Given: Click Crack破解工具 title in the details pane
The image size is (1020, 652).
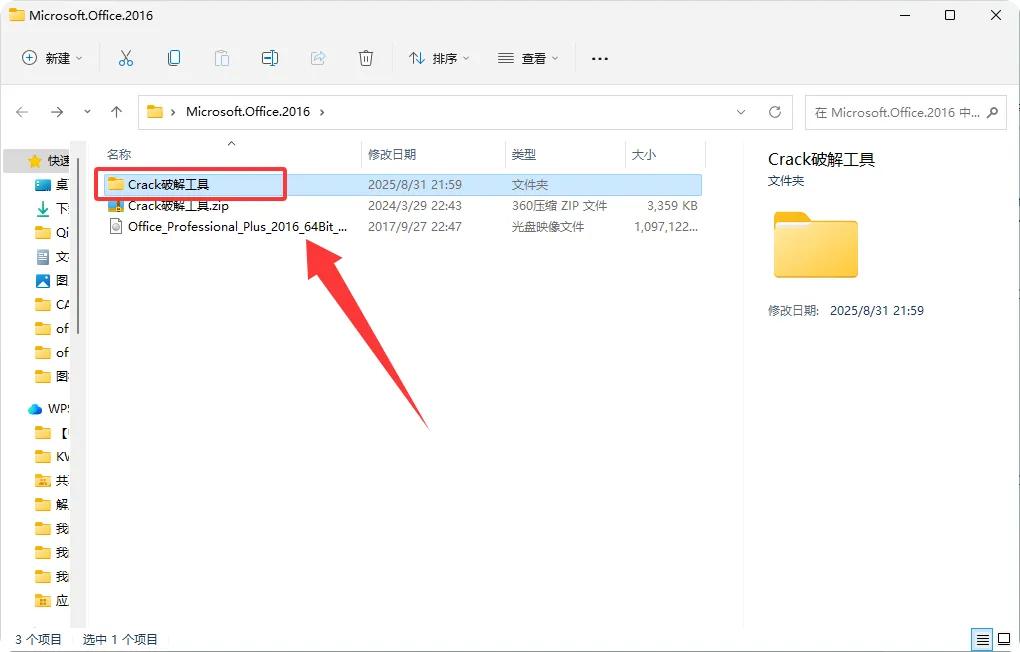Looking at the screenshot, I should (821, 159).
